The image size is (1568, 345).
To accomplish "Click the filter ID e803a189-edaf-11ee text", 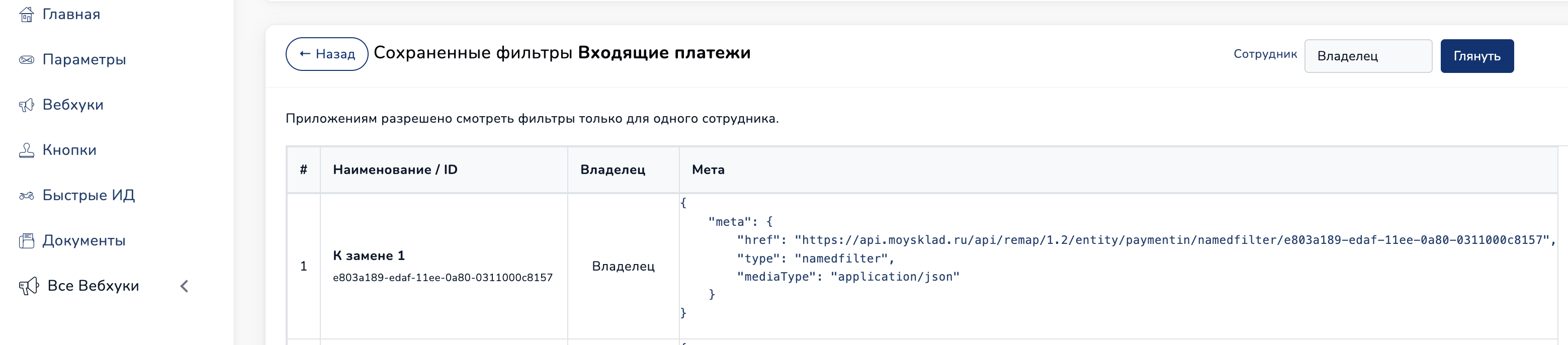I will click(443, 278).
